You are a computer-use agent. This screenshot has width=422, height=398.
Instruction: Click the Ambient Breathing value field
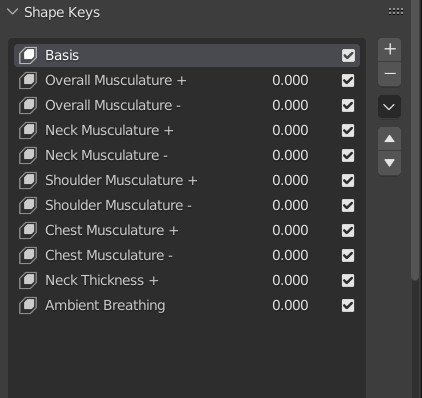point(290,305)
